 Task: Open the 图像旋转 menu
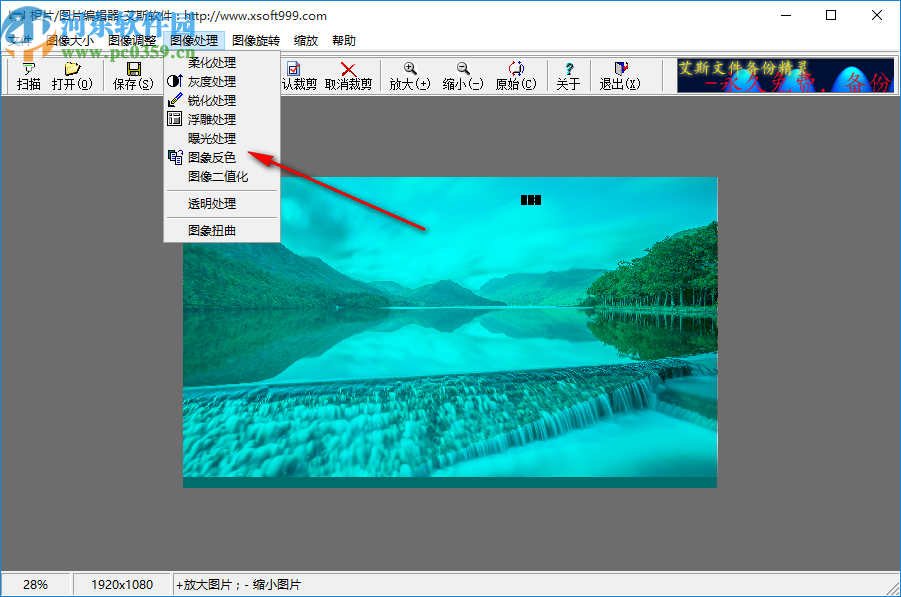(256, 40)
